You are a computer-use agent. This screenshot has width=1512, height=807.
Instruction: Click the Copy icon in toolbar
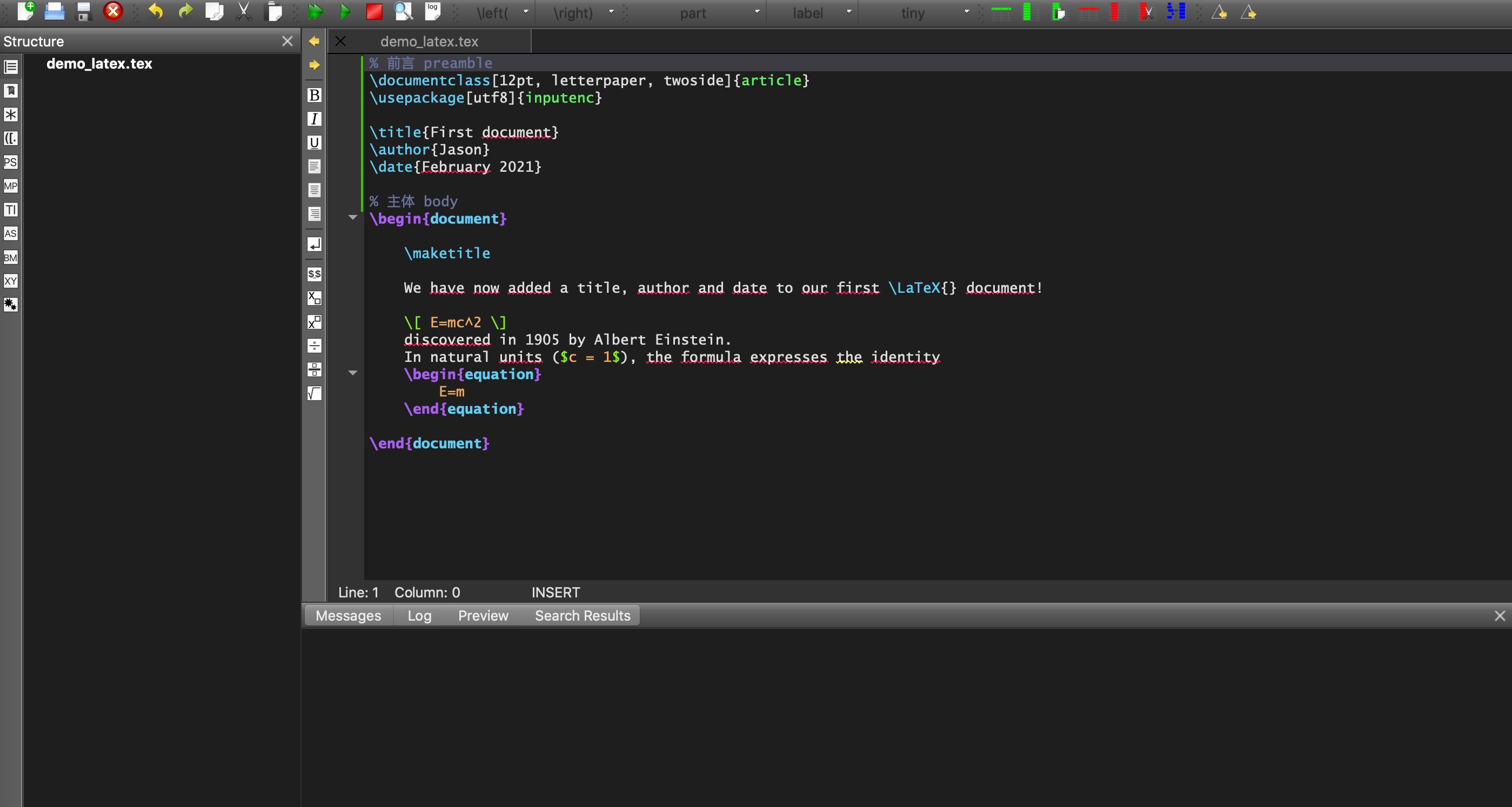[x=214, y=11]
